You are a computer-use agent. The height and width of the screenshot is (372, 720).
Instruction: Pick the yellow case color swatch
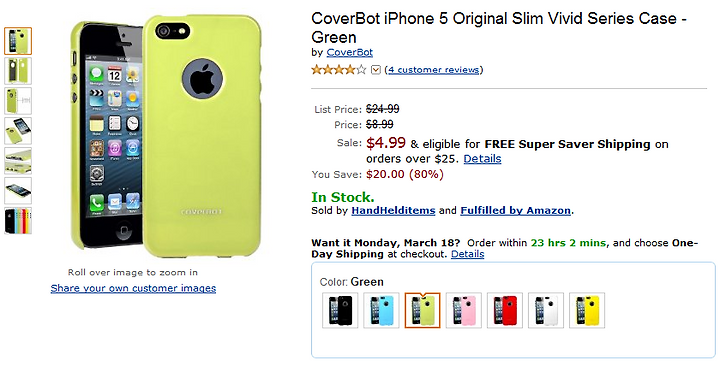coord(587,310)
